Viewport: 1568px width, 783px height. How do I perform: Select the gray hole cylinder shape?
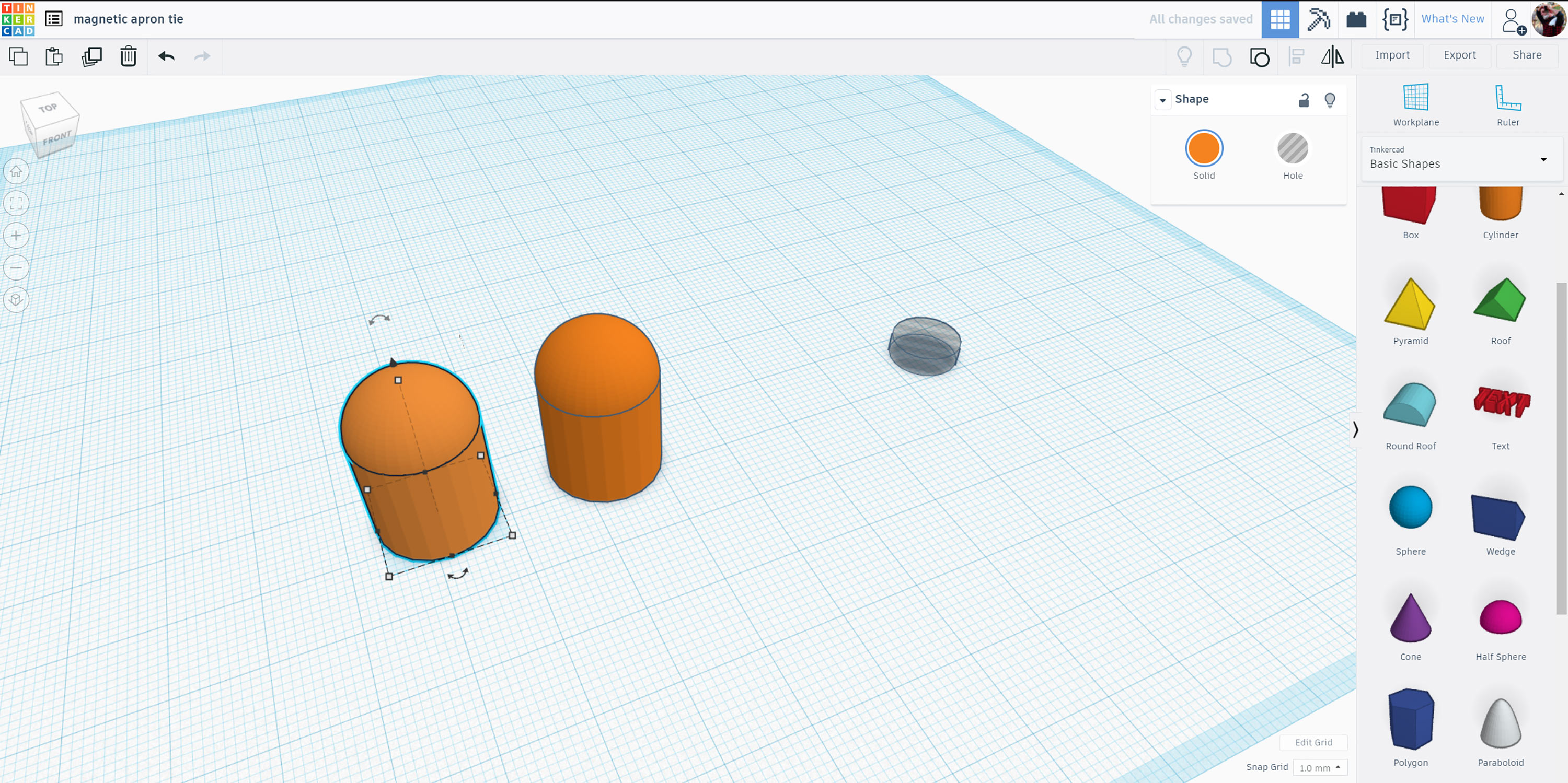tap(925, 346)
